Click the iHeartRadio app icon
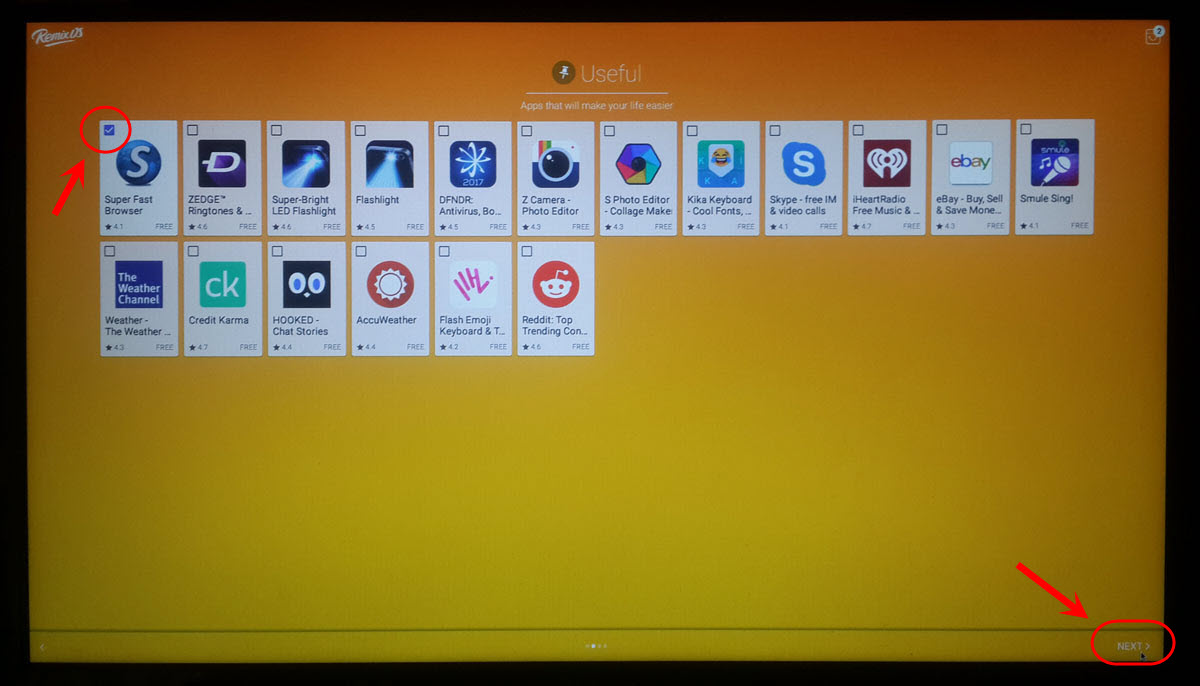This screenshot has width=1200, height=686. tap(887, 164)
